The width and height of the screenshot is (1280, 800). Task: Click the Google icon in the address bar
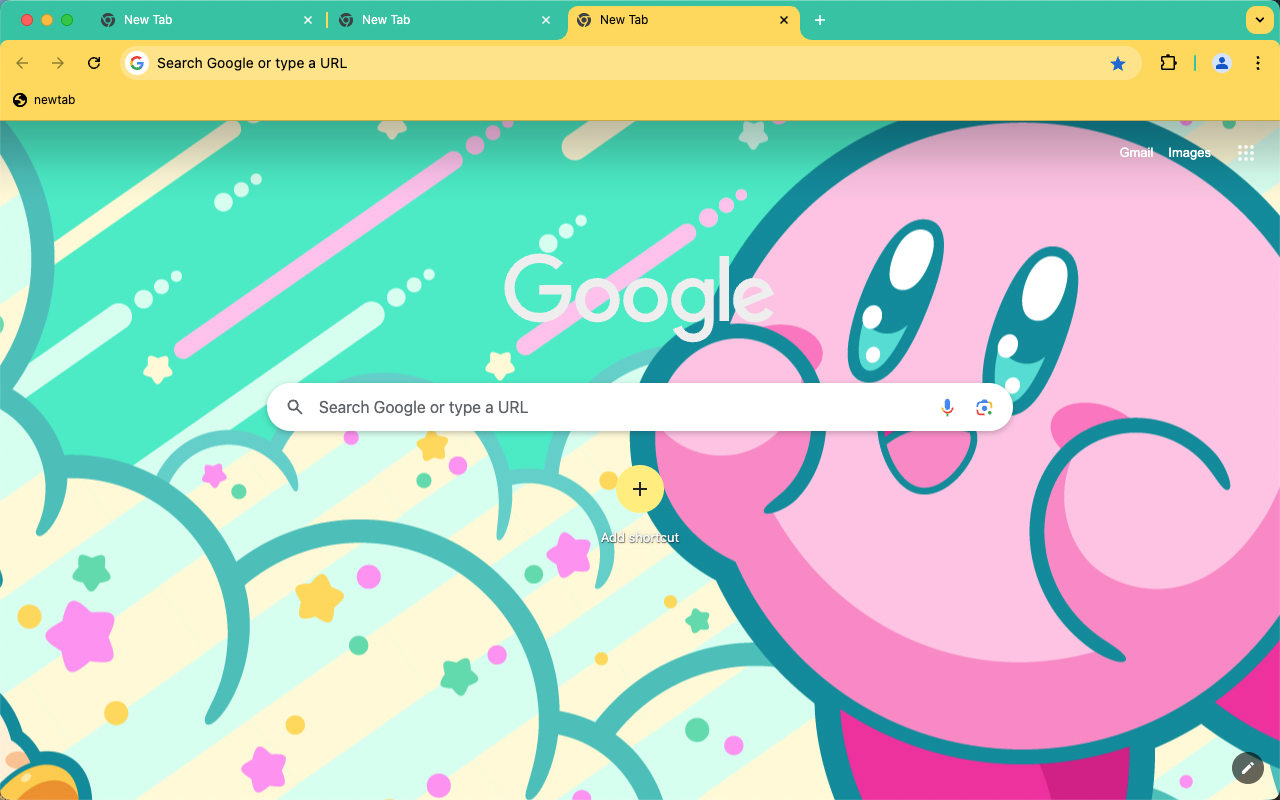click(x=137, y=63)
